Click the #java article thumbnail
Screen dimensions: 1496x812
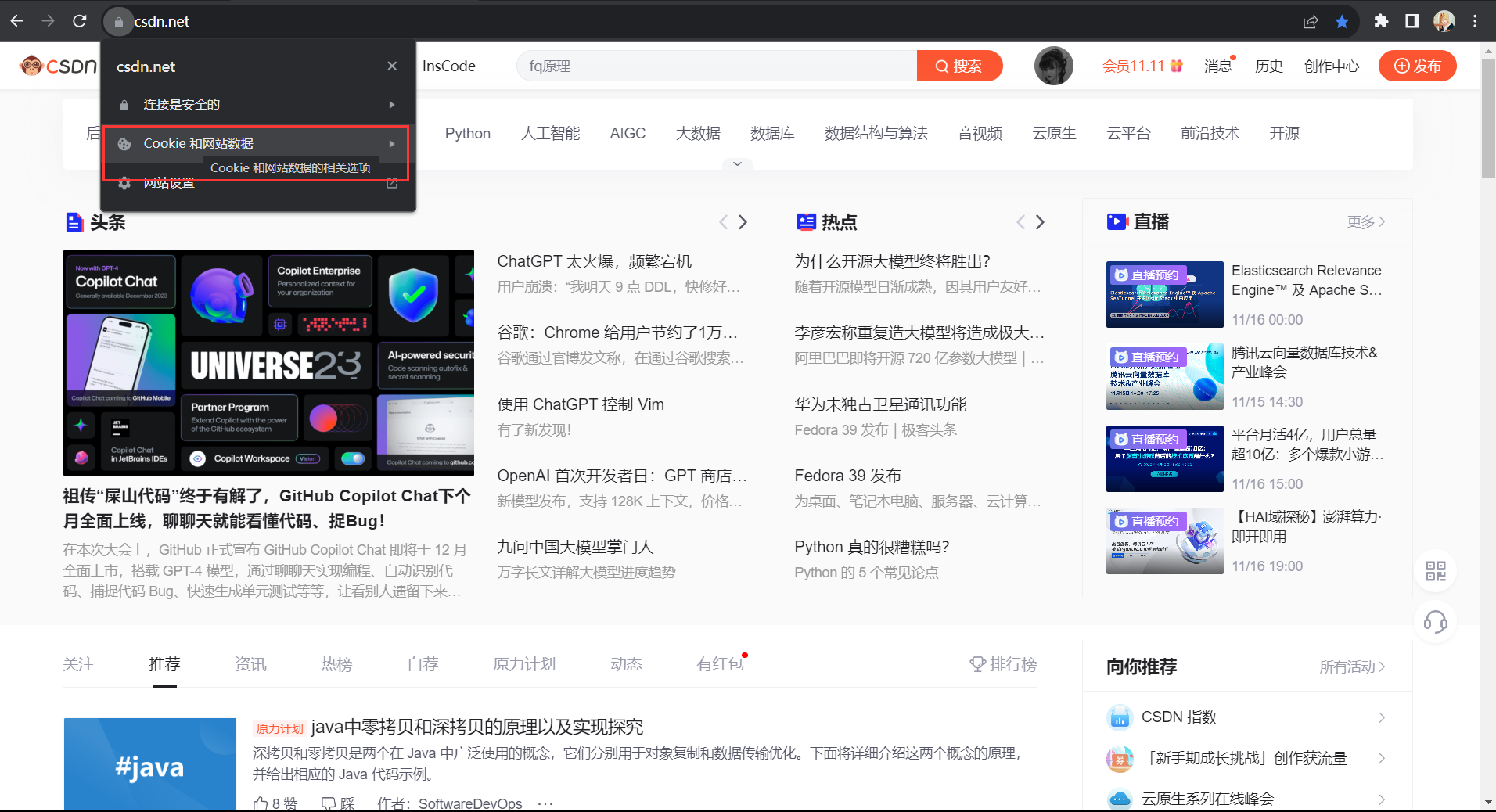pyautogui.click(x=150, y=764)
